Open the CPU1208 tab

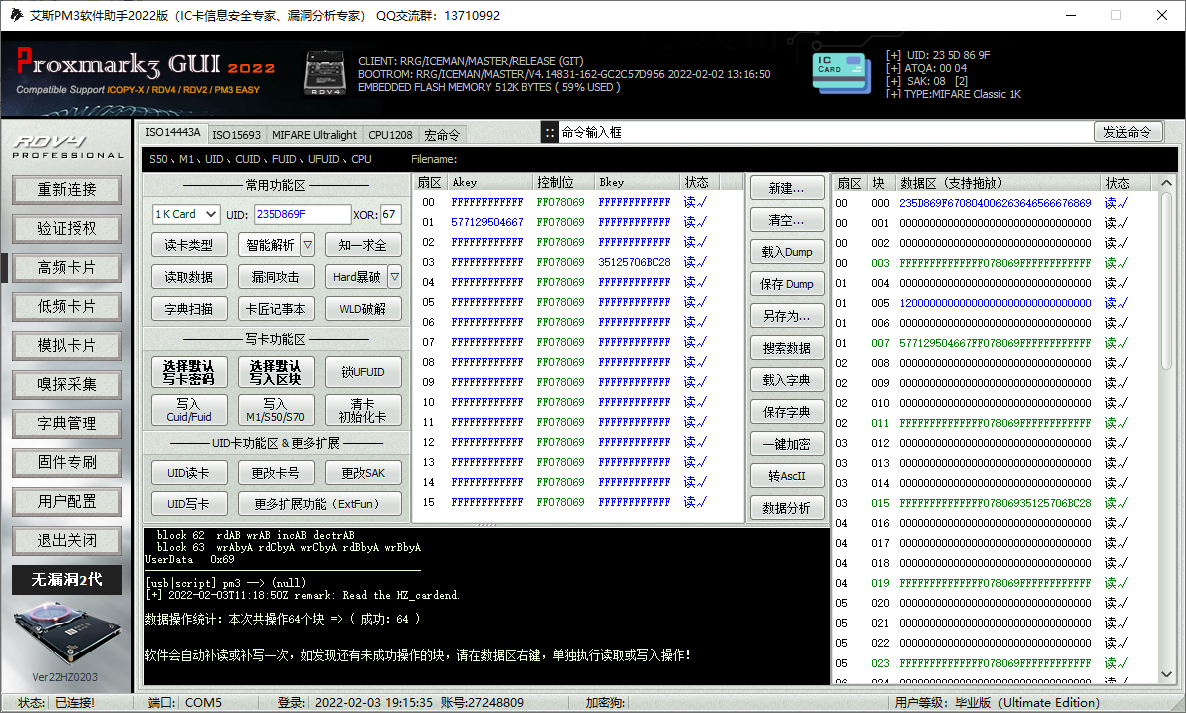(390, 135)
